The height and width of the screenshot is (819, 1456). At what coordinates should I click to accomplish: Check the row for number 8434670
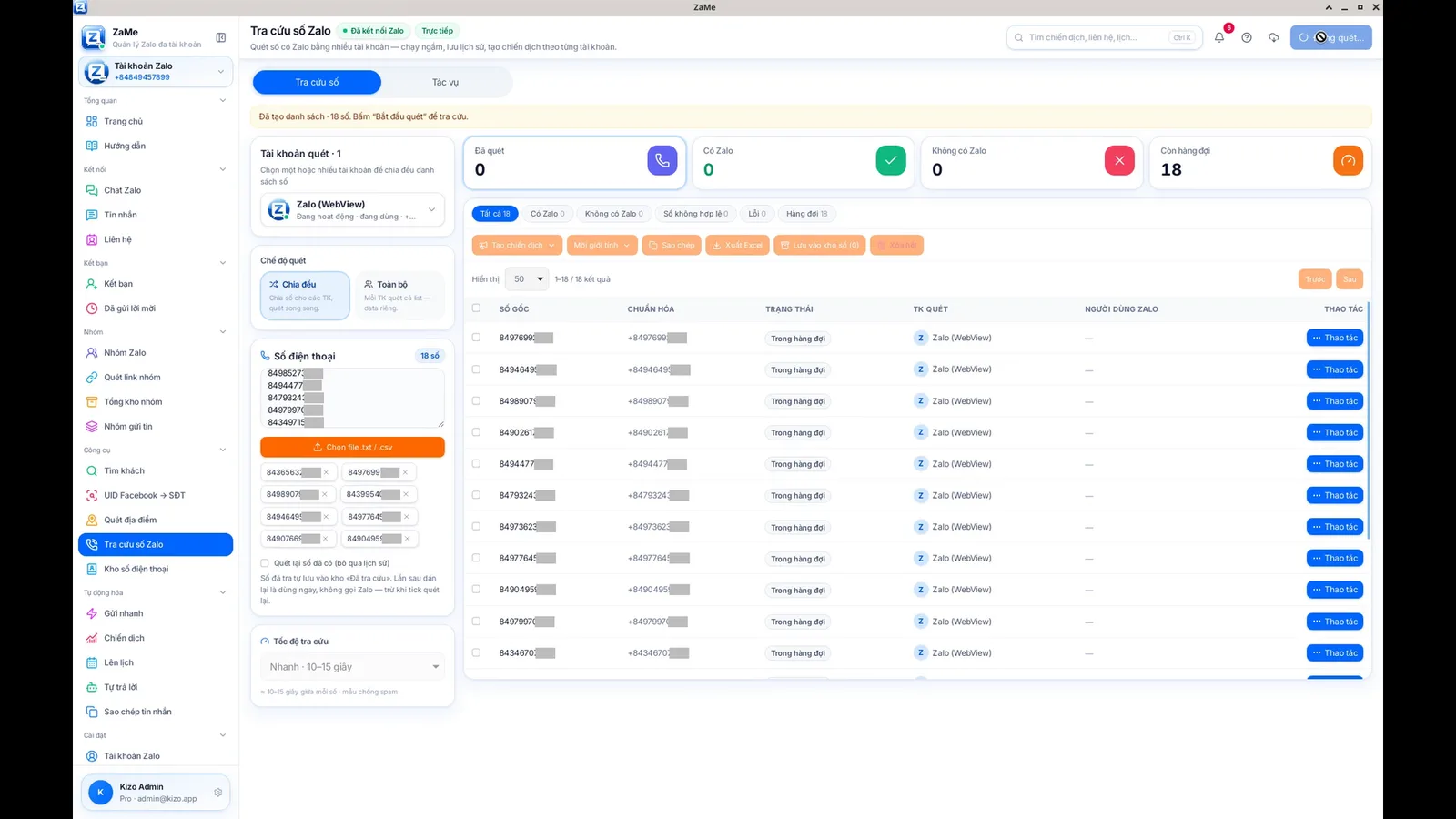click(x=476, y=652)
